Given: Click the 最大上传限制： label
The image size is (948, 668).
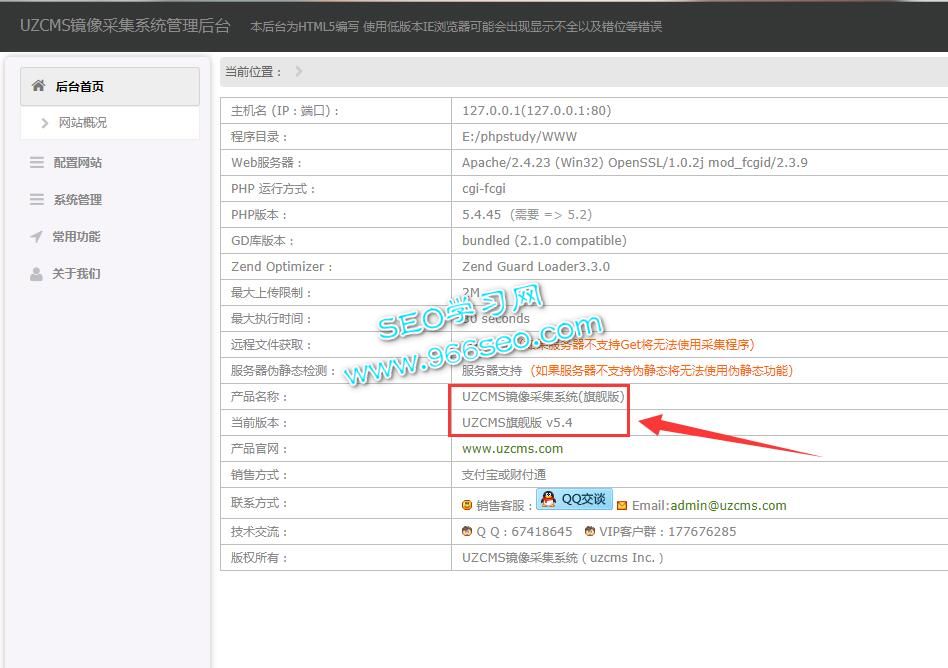Looking at the screenshot, I should click(271, 293).
